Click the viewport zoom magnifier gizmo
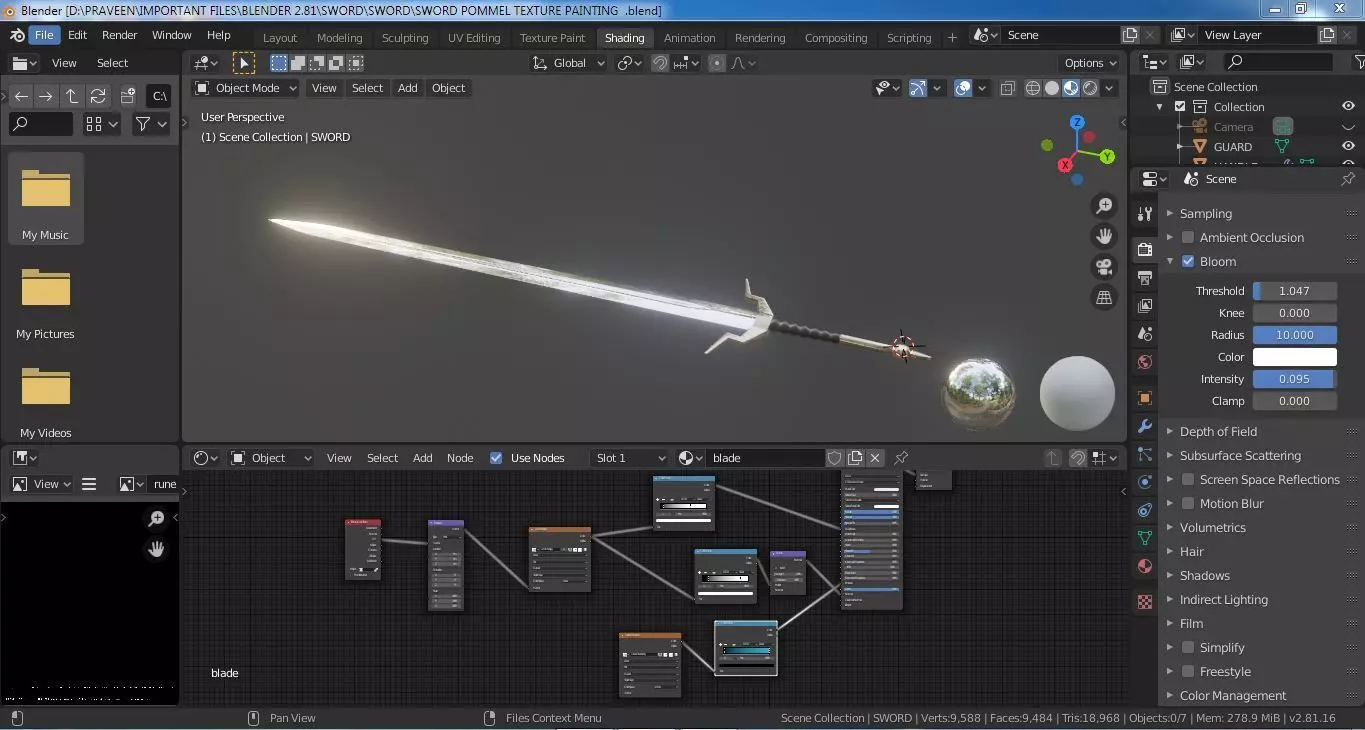1365x730 pixels. (1104, 206)
